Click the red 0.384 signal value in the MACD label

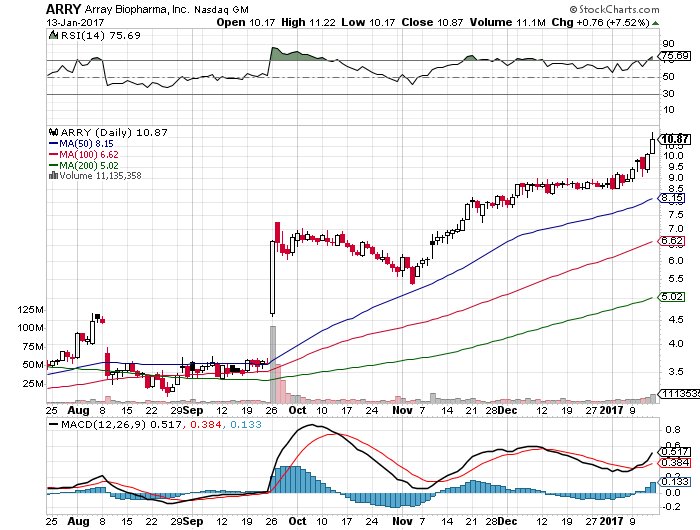tap(205, 425)
